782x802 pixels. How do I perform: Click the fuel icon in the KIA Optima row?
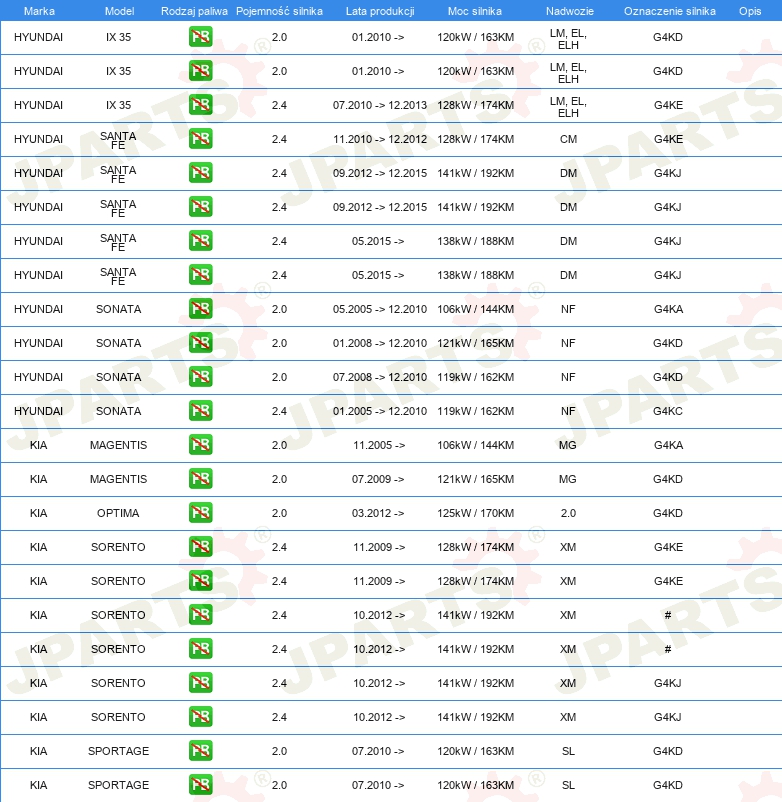[200, 513]
